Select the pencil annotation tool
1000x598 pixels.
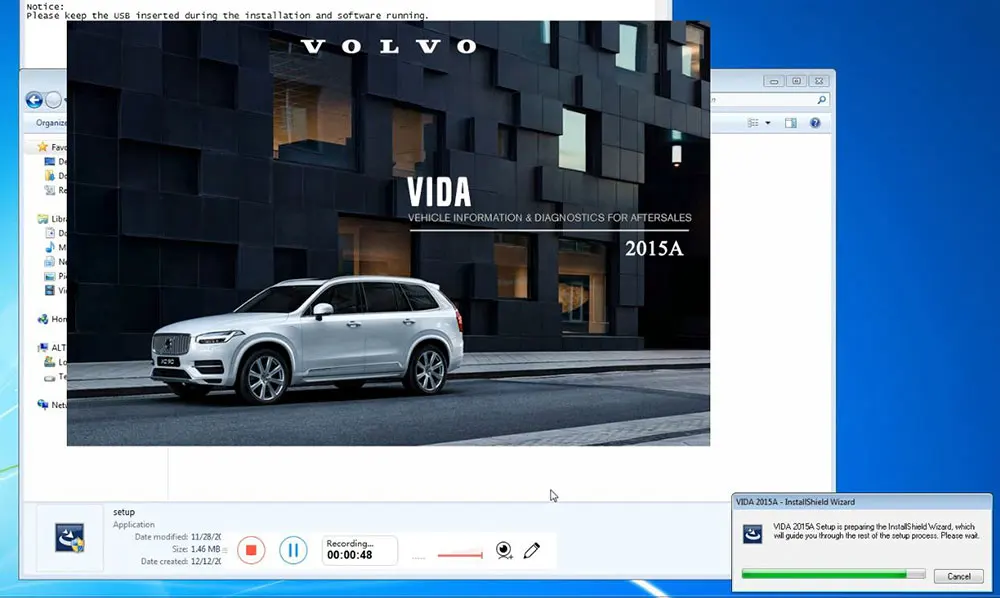point(532,550)
